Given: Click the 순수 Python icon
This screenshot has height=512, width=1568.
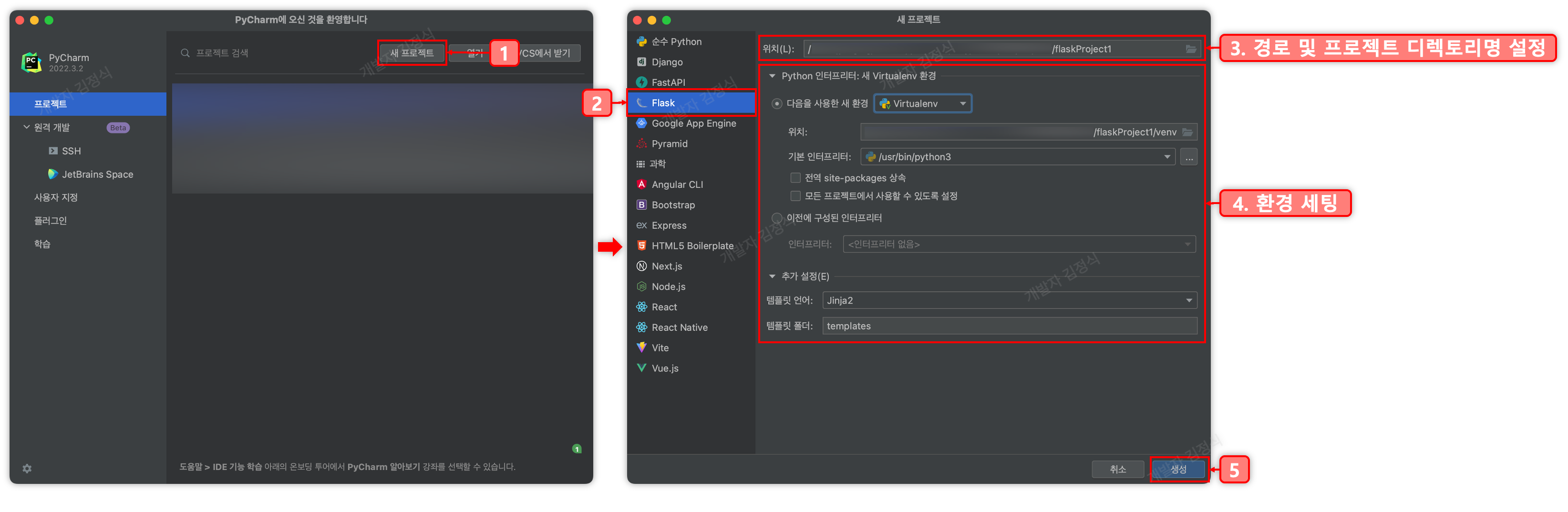Looking at the screenshot, I should pyautogui.click(x=641, y=41).
